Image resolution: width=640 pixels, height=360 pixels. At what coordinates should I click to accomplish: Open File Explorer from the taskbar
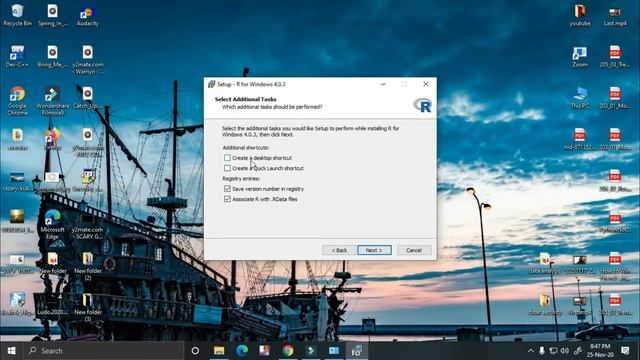click(x=219, y=351)
